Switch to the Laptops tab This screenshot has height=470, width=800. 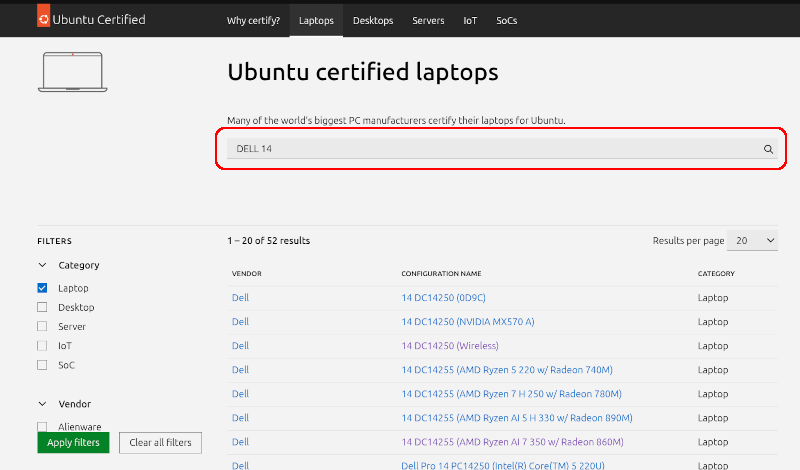point(316,20)
